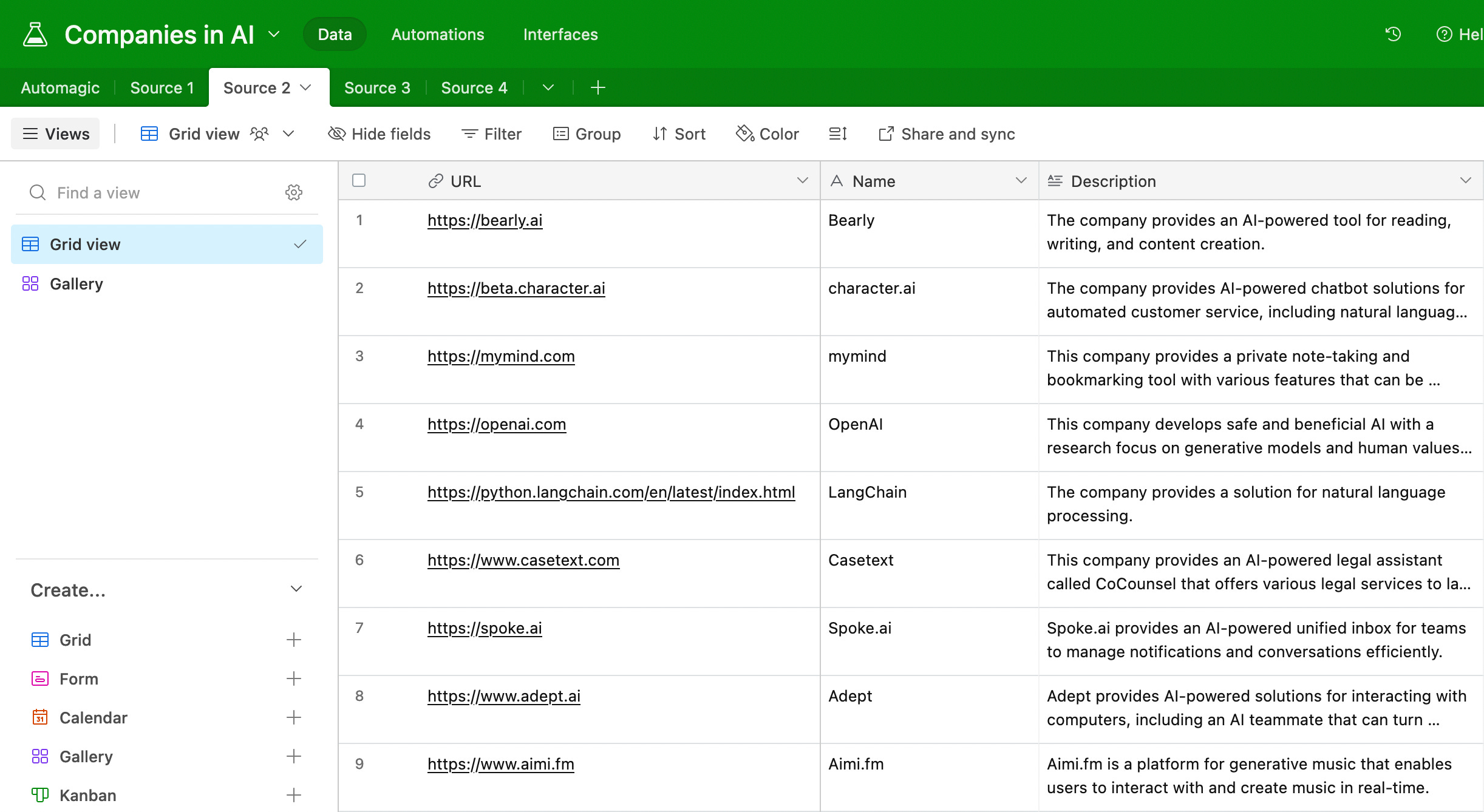Screen dimensions: 1484x812
Task: Create a new Kanban view with its plus
Action: click(x=294, y=795)
